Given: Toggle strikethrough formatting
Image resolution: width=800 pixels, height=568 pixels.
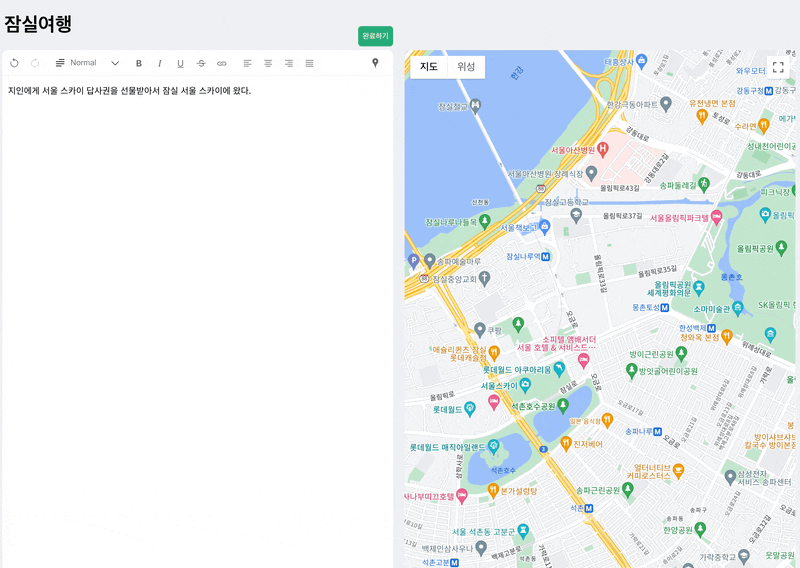Looking at the screenshot, I should coord(201,63).
